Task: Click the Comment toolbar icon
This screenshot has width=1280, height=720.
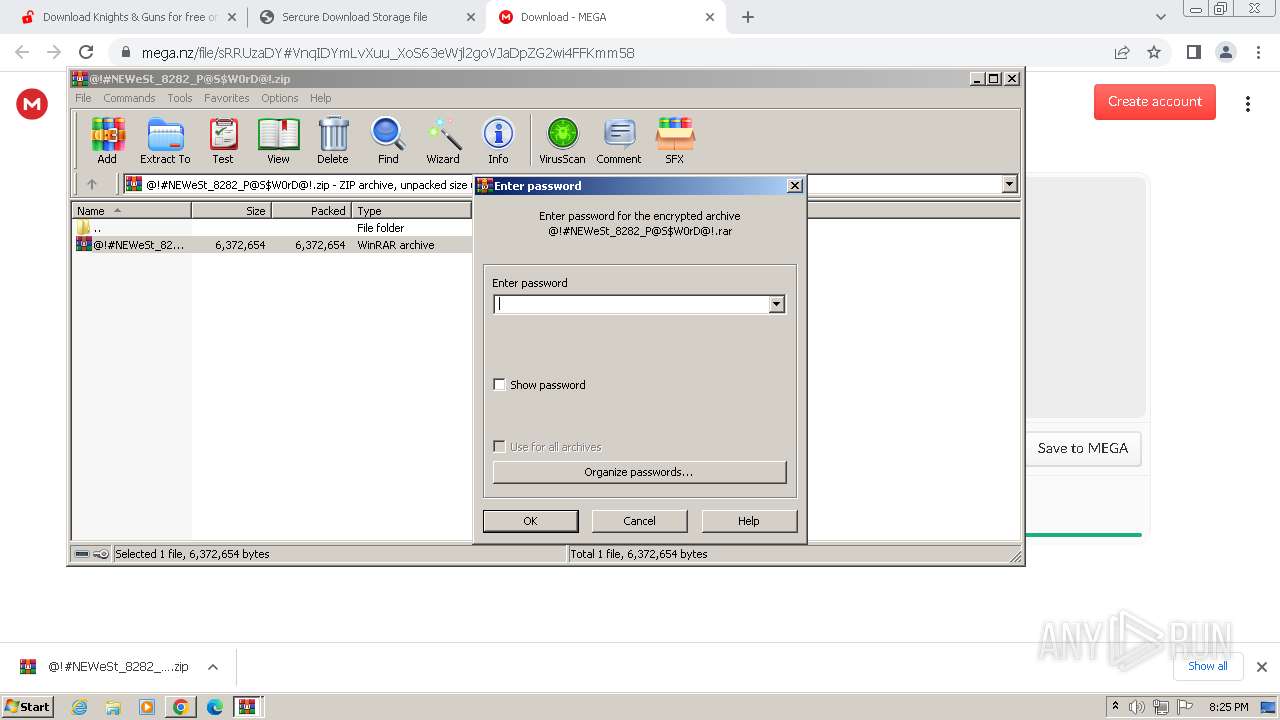Action: coord(619,140)
